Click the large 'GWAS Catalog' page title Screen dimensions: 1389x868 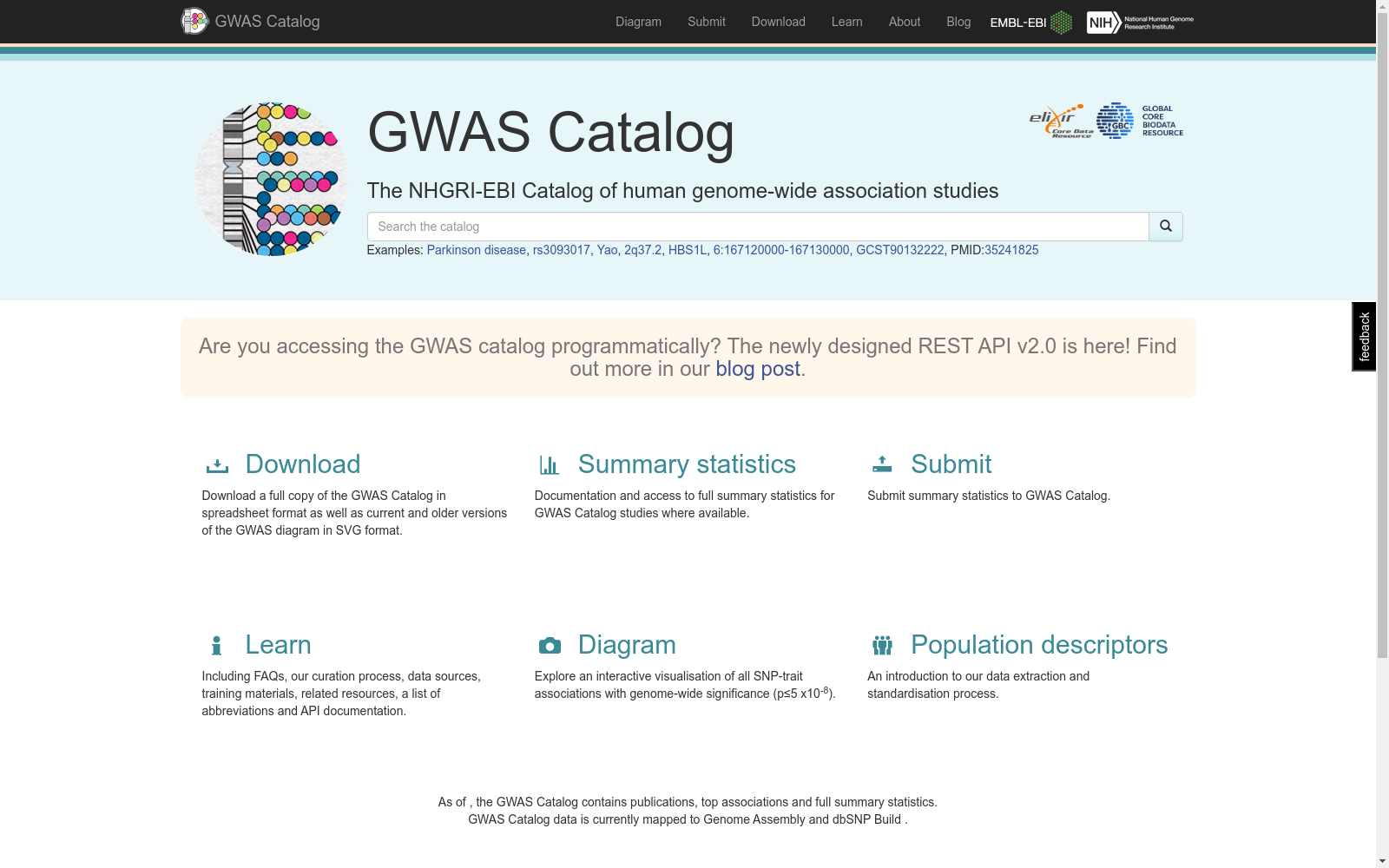click(x=550, y=133)
